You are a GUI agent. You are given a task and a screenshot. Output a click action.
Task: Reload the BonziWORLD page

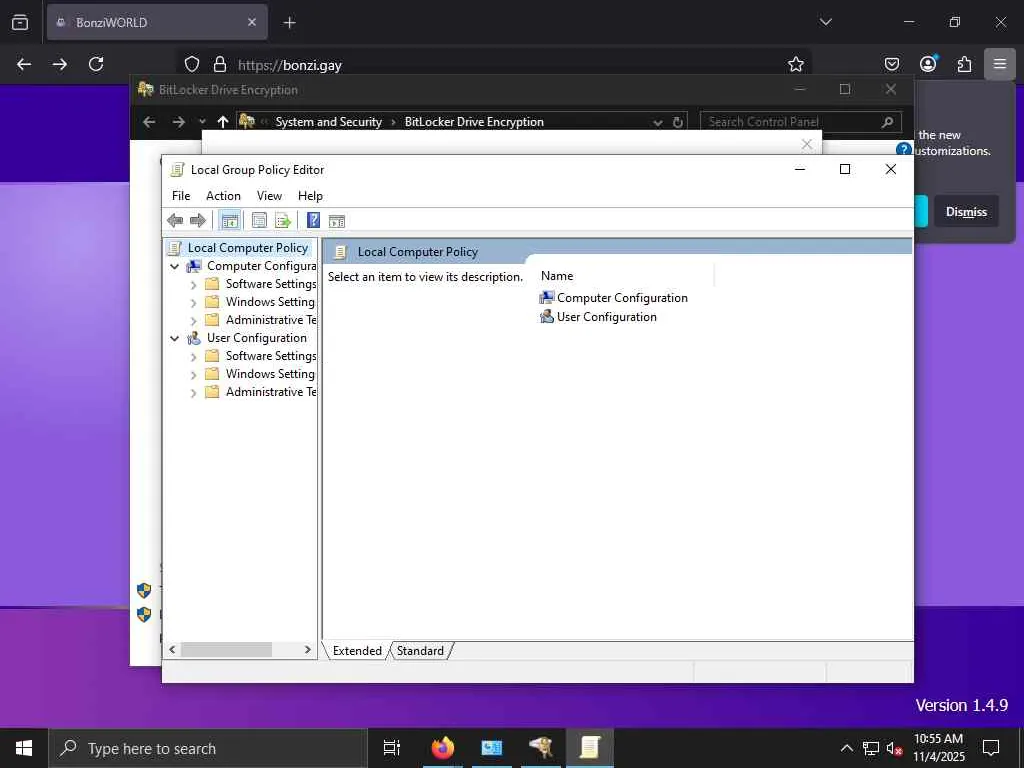click(x=96, y=64)
